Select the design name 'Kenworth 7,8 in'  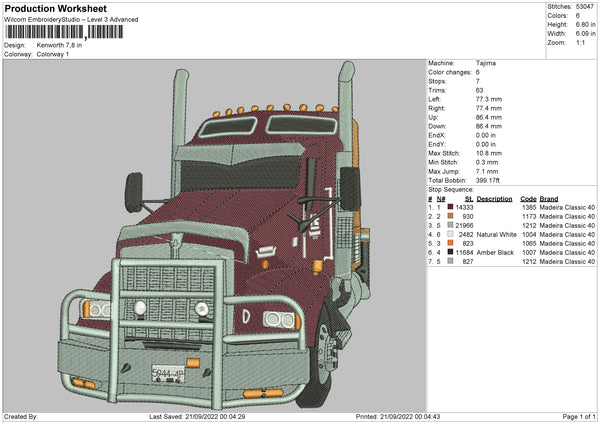pyautogui.click(x=59, y=45)
